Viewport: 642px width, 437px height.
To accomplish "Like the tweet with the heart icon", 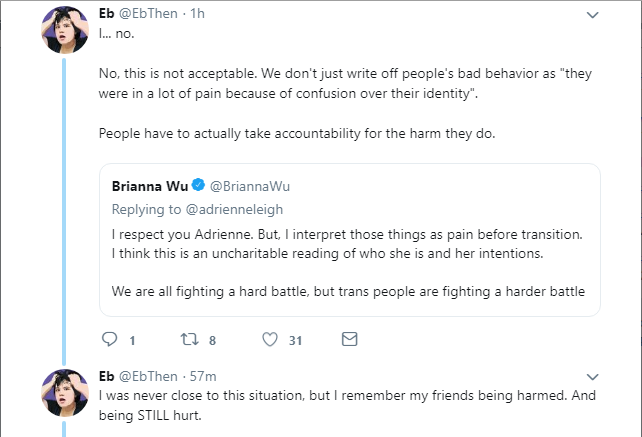I will 270,339.
